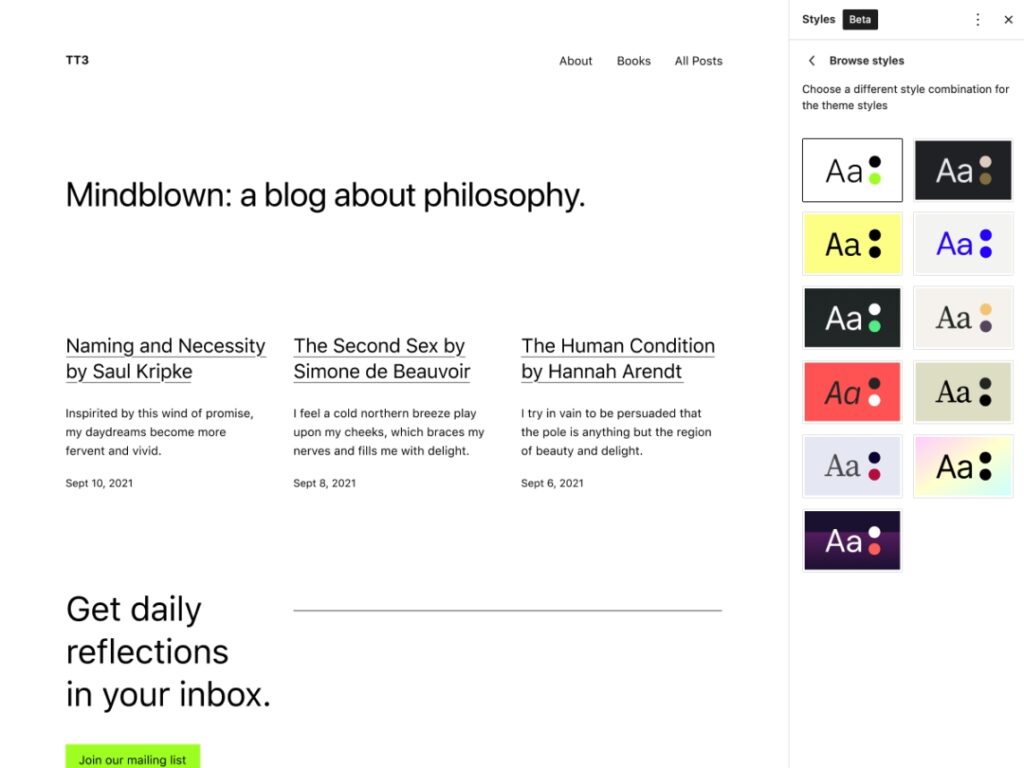Open the About page from navigation

(575, 61)
